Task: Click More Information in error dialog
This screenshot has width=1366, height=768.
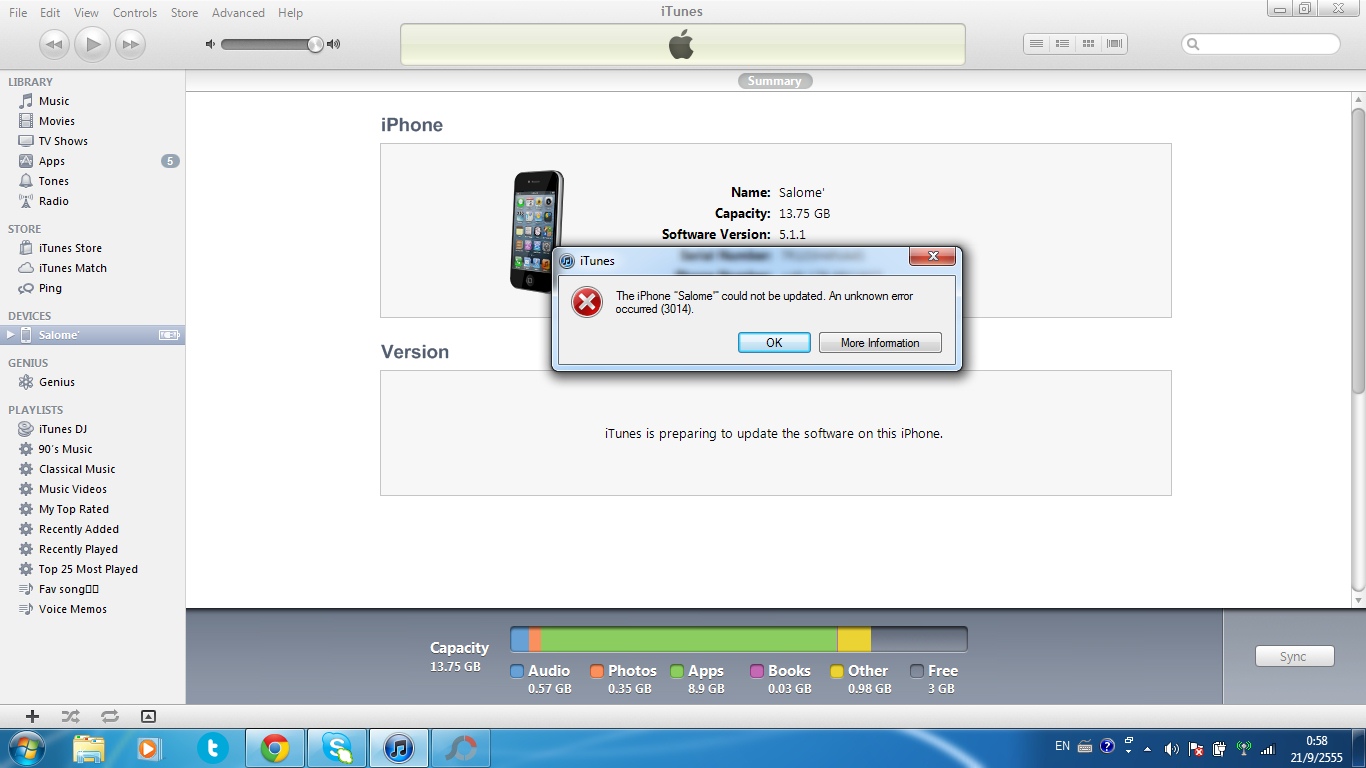Action: (880, 342)
